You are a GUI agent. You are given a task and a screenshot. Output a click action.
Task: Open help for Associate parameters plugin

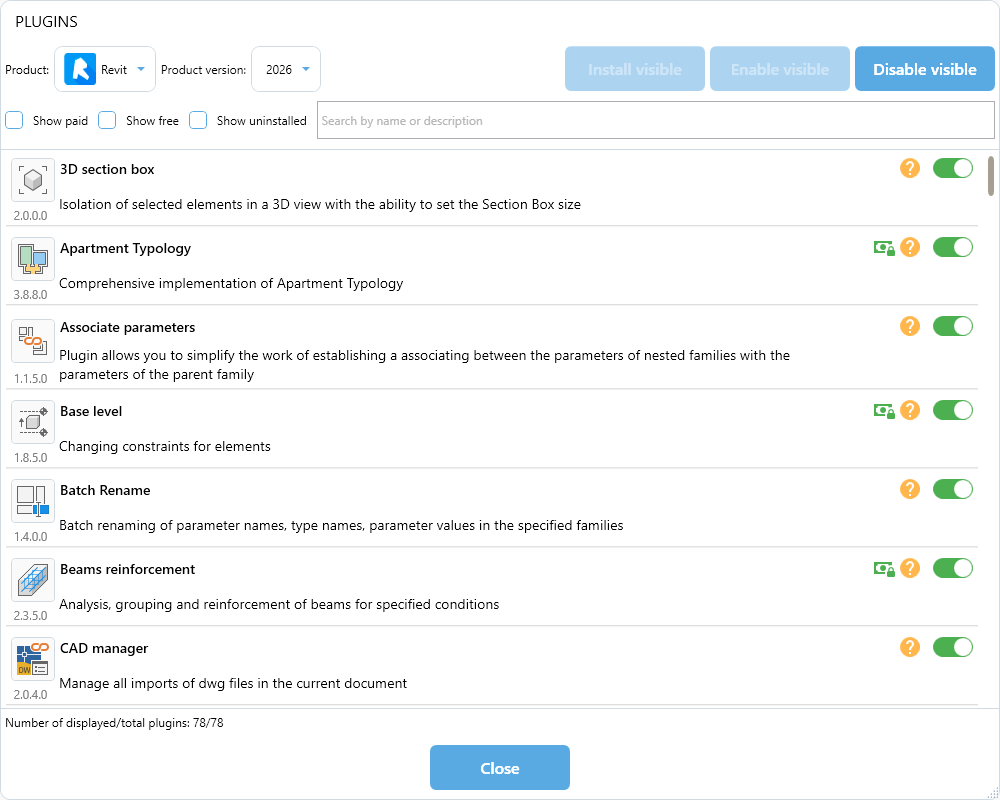[x=909, y=326]
